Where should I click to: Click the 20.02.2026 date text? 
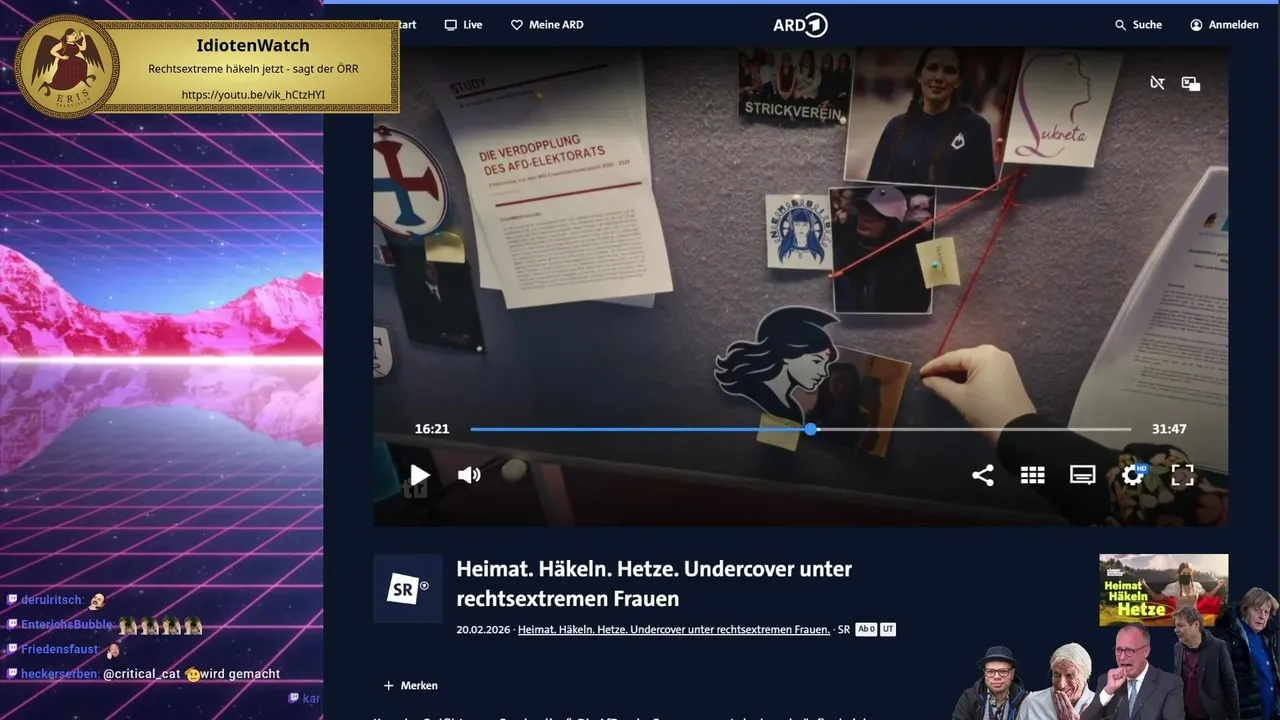[483, 630]
